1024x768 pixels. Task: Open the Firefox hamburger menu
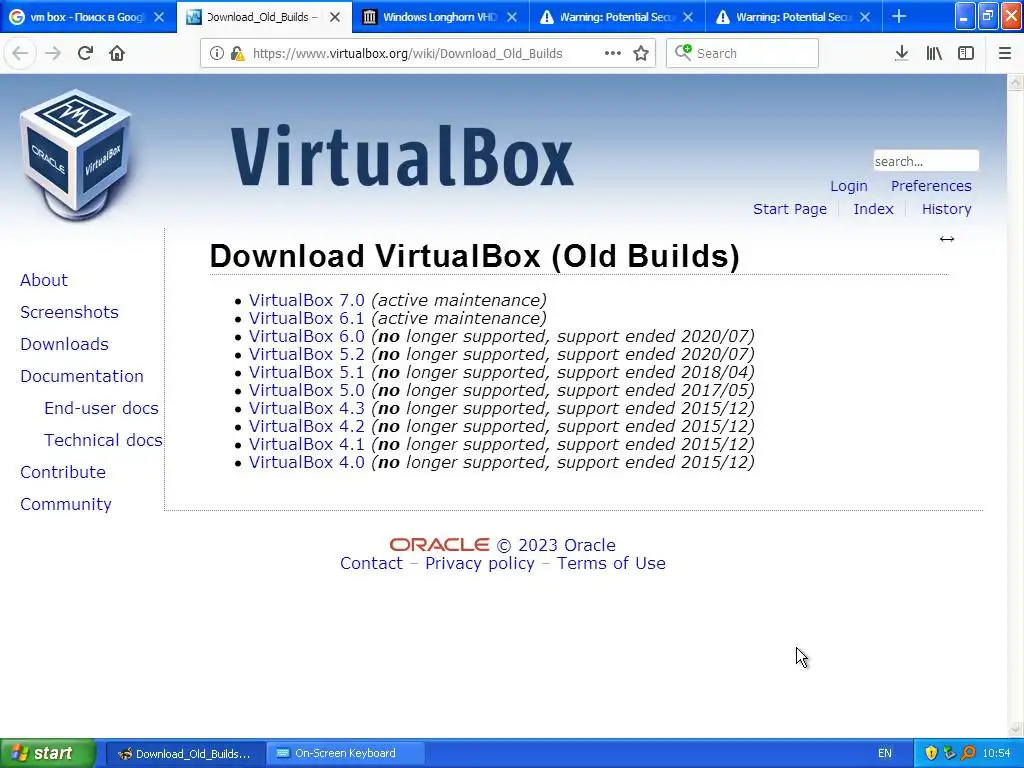click(1005, 53)
